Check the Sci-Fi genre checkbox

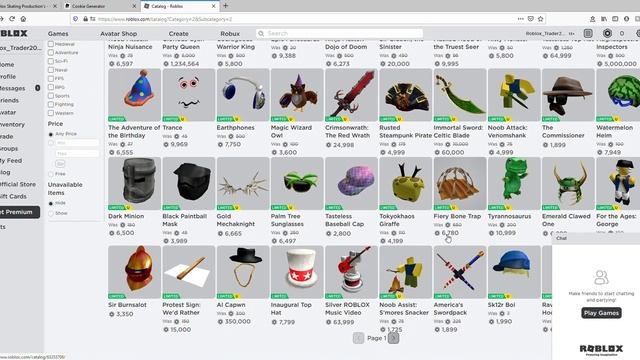(51, 61)
